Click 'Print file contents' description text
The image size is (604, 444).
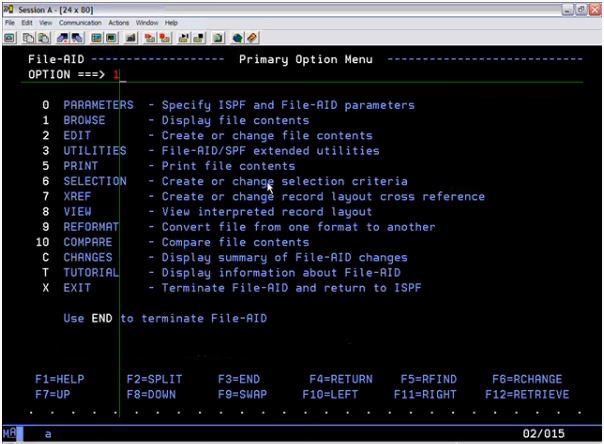228,166
